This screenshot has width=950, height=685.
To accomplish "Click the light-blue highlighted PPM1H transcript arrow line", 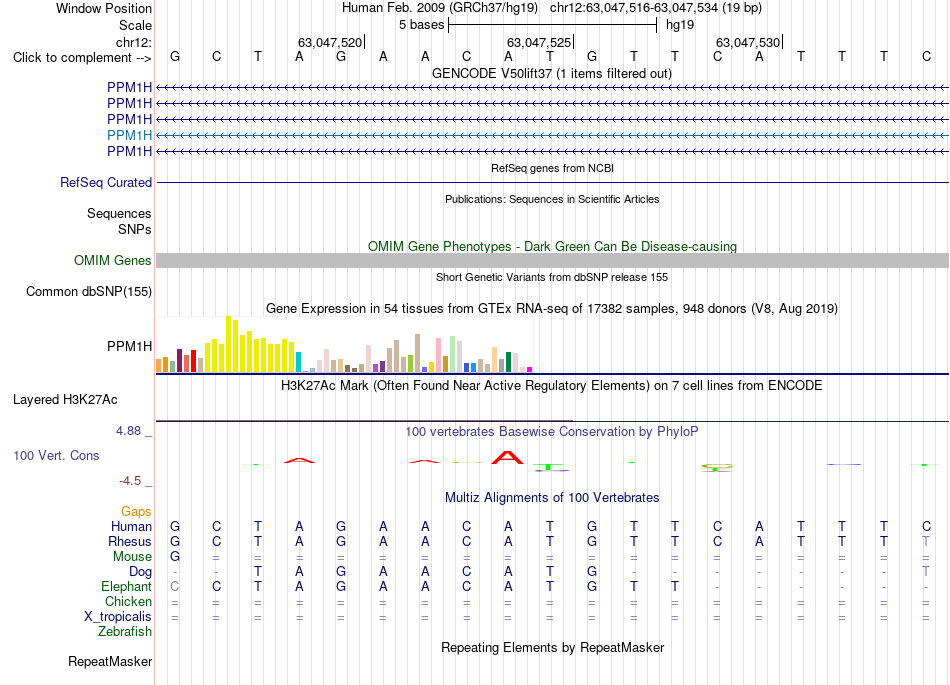I will tap(552, 136).
